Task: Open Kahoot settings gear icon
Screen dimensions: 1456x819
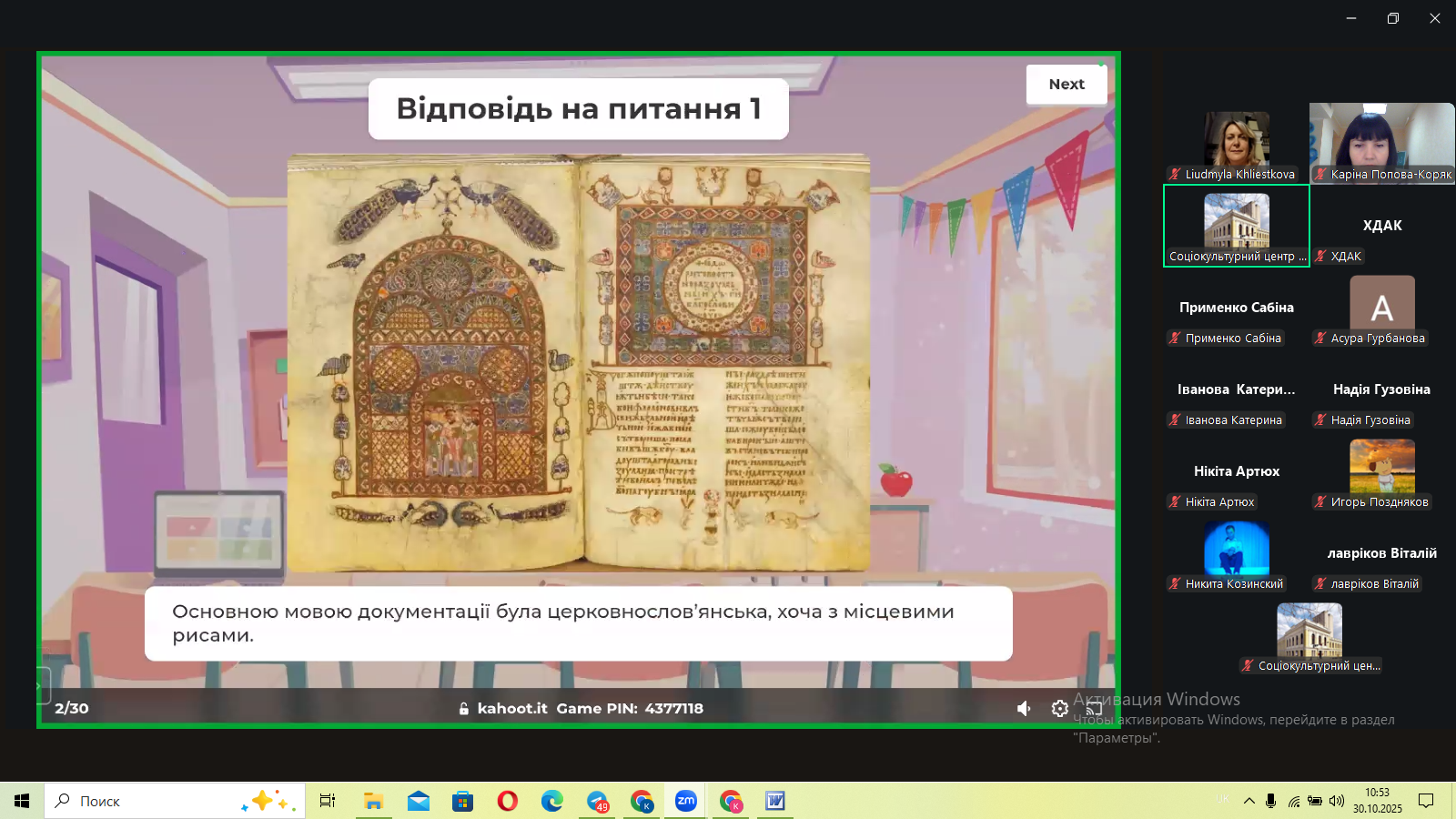Action: point(1059,708)
